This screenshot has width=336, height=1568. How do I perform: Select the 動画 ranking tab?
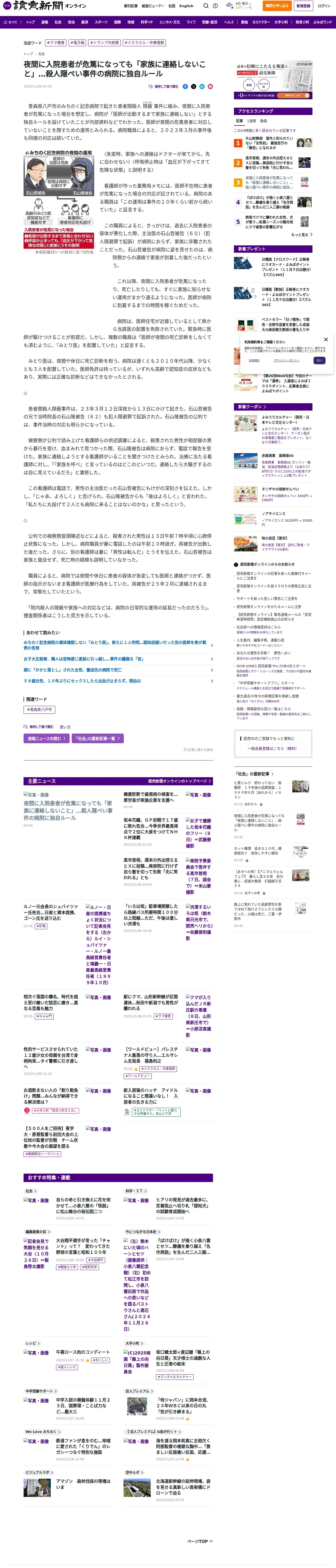click(264, 121)
